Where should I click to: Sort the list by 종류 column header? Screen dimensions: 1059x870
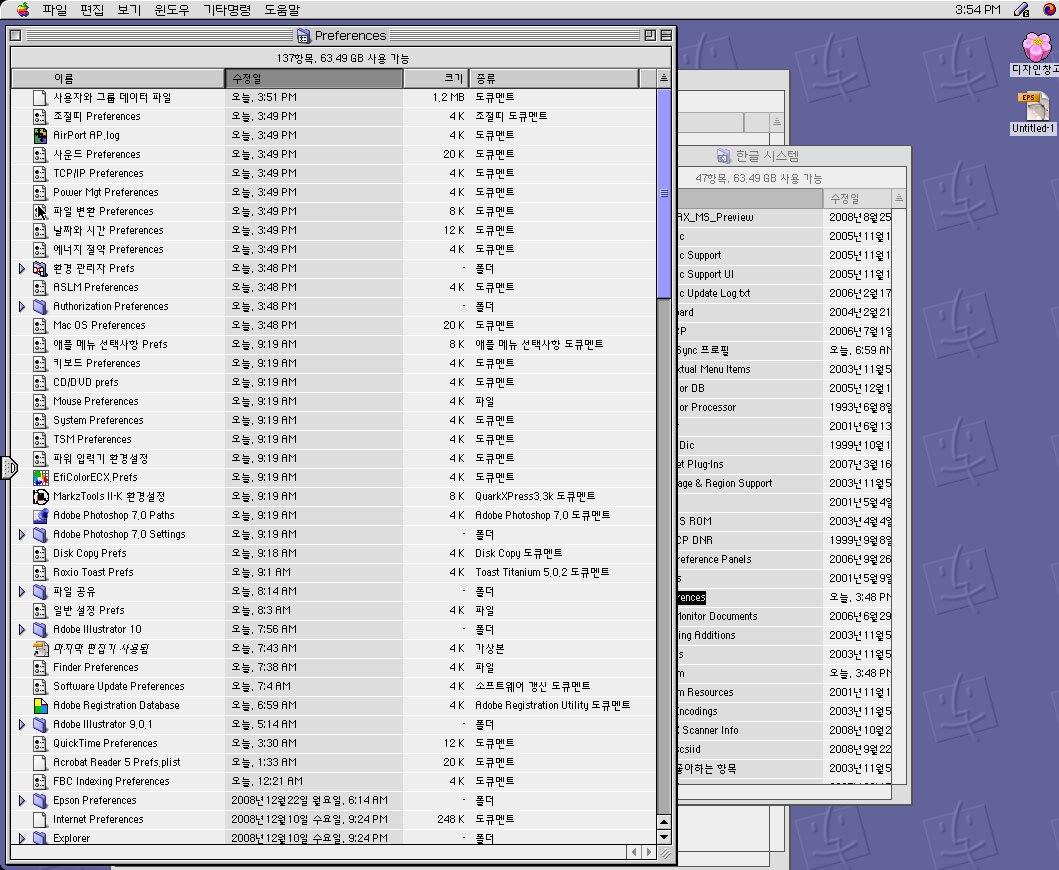click(553, 78)
